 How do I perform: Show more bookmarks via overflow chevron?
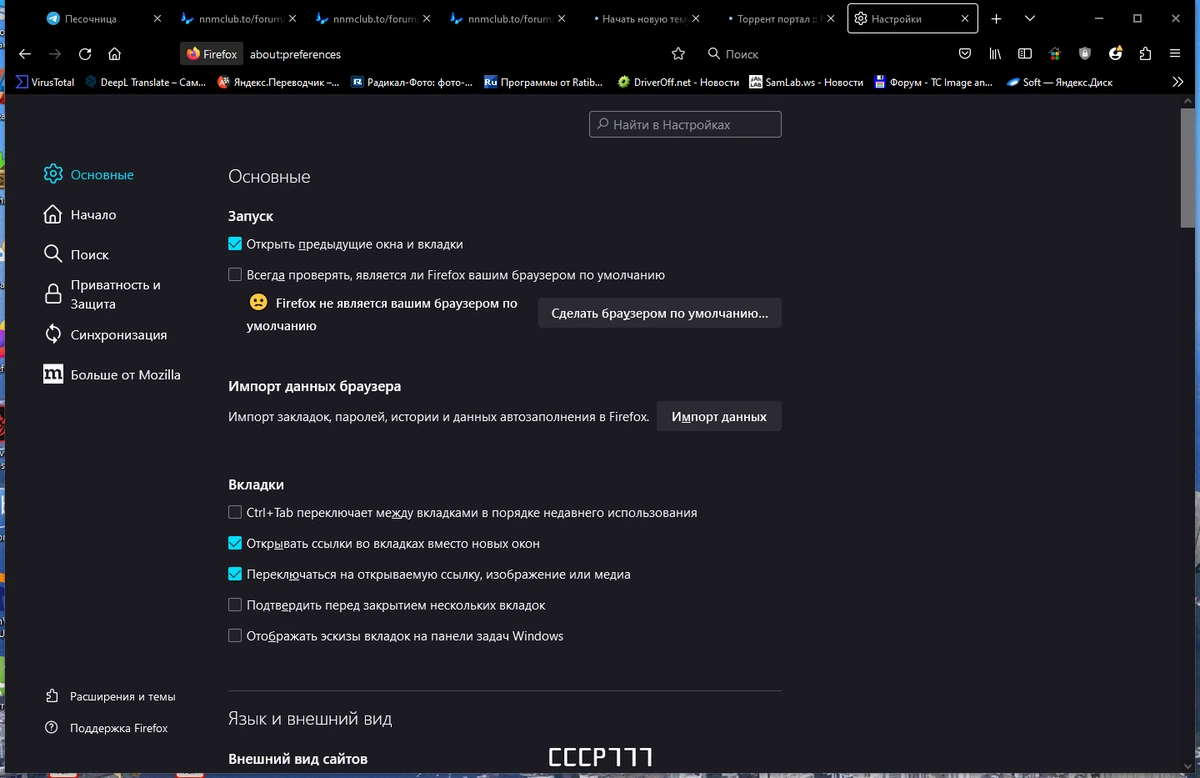coord(1178,82)
